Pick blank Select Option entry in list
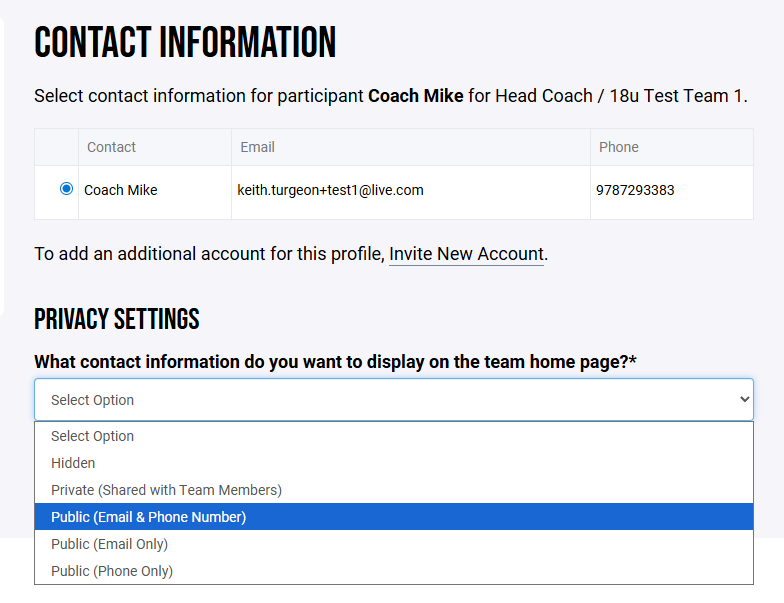The image size is (784, 603). click(92, 436)
